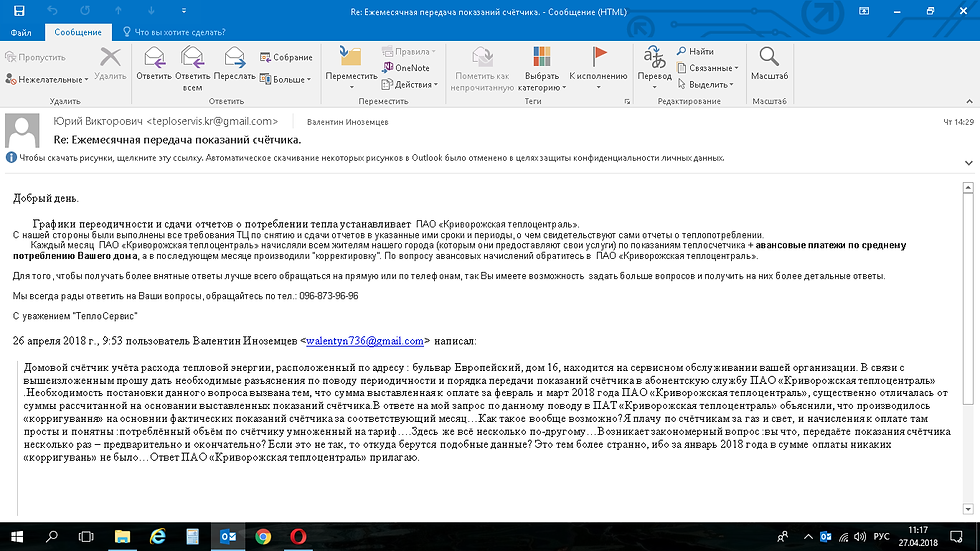Click the К исполнению flag button
Screen dimensions: 980x551
(x=598, y=67)
